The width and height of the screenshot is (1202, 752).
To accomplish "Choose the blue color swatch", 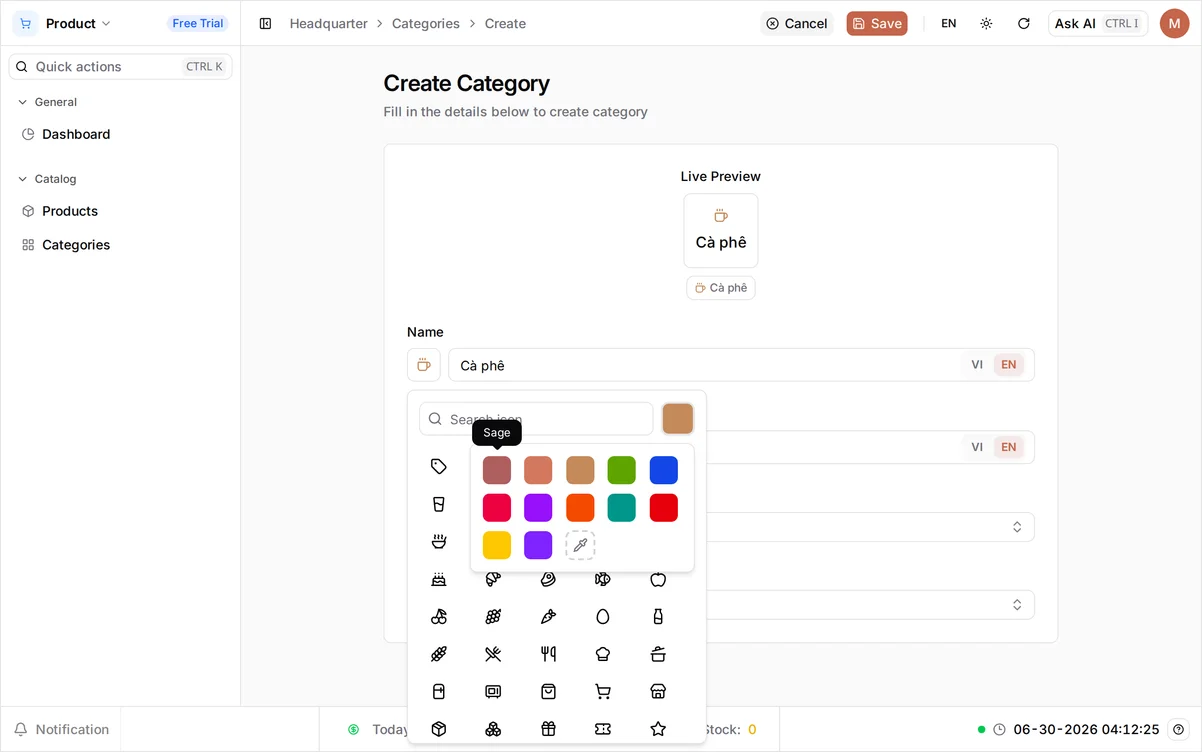I will 664,470.
